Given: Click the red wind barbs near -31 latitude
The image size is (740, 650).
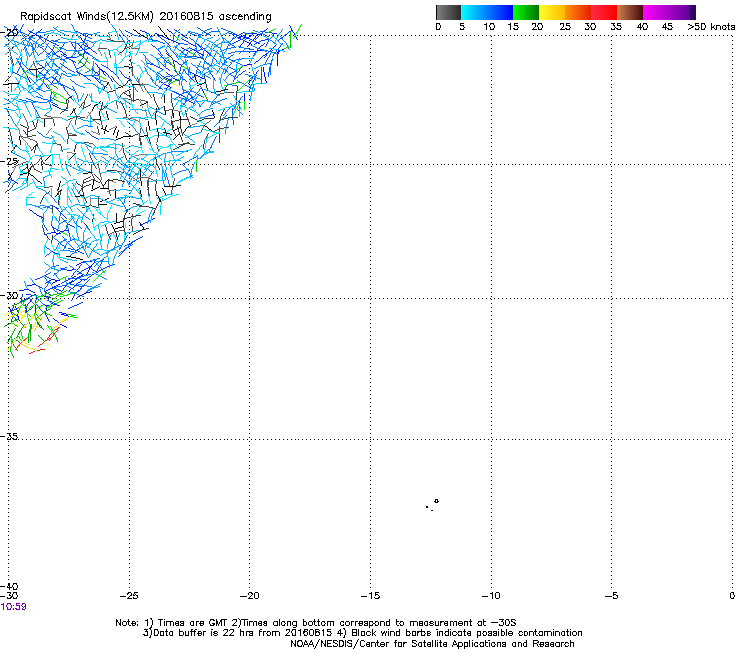Looking at the screenshot, I should click(51, 336).
